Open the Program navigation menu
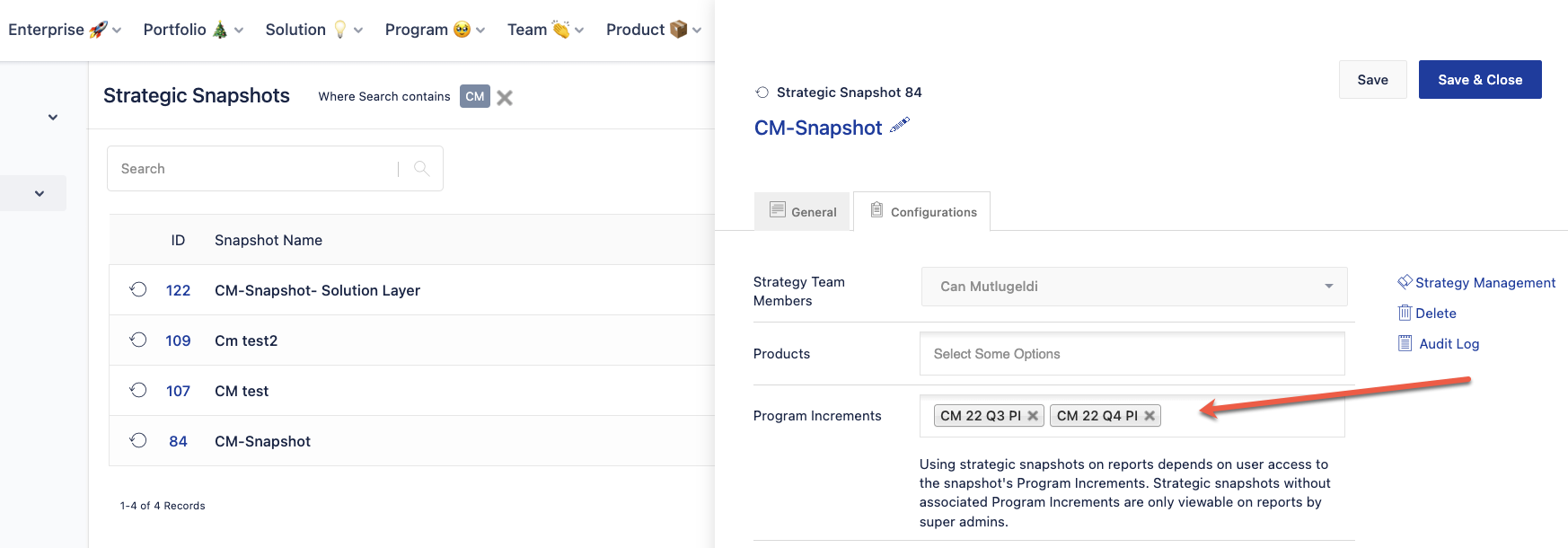This screenshot has height=548, width=1568. pyautogui.click(x=435, y=30)
